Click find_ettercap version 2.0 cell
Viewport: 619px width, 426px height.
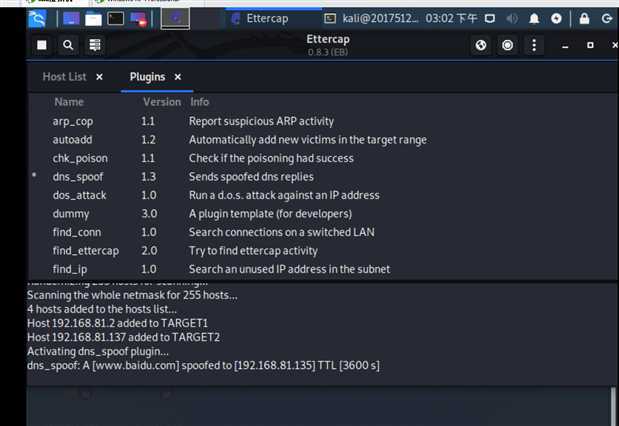(x=149, y=251)
